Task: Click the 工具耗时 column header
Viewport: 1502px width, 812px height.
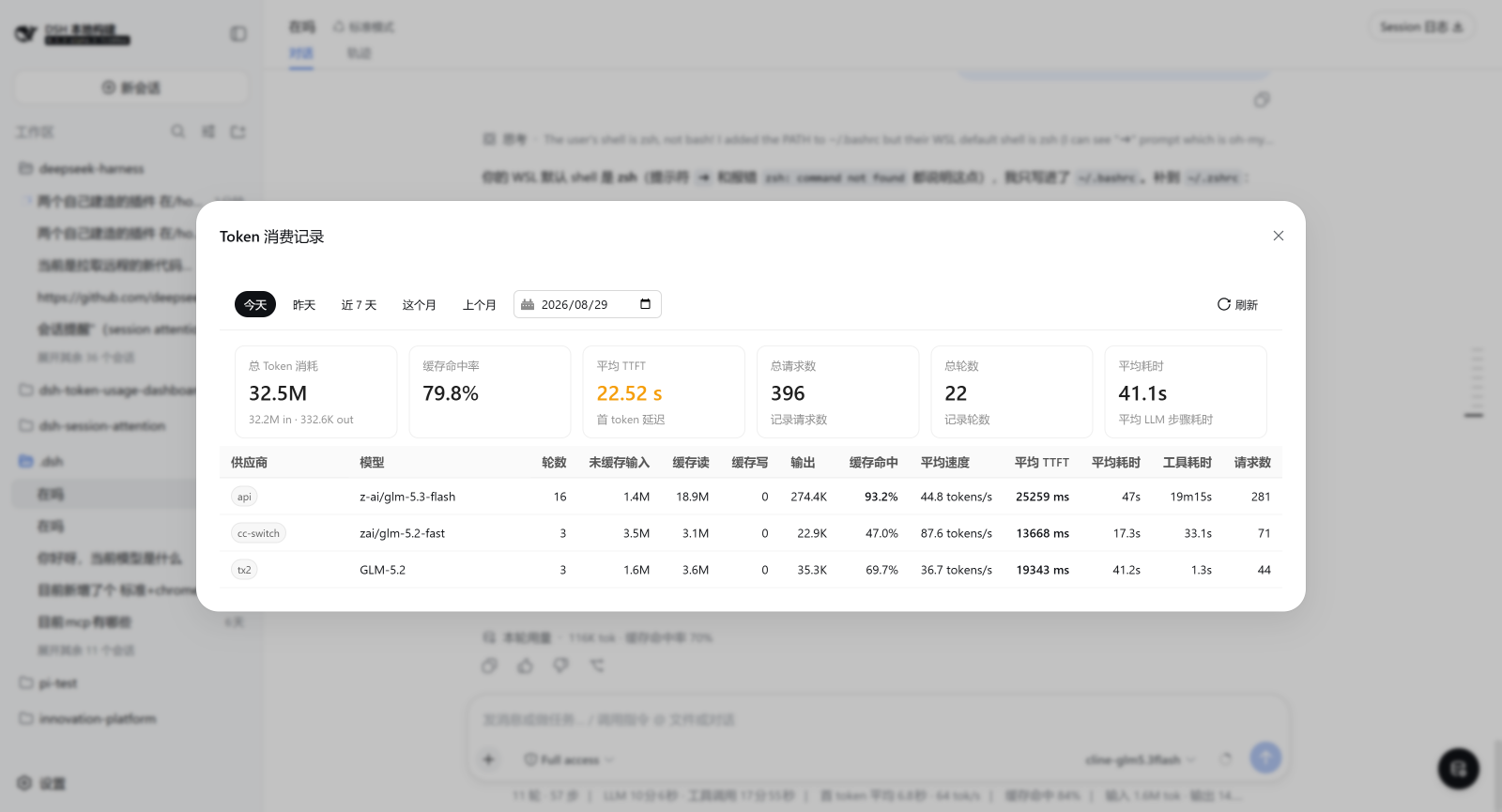Action: click(x=1188, y=463)
